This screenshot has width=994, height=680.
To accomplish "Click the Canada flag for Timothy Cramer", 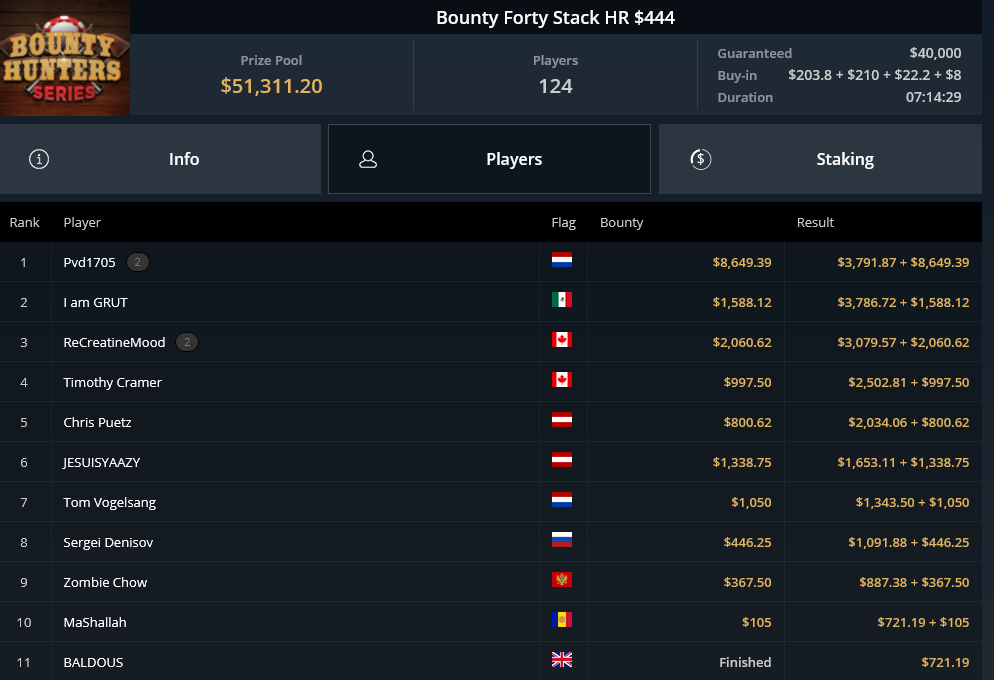I will 562,380.
